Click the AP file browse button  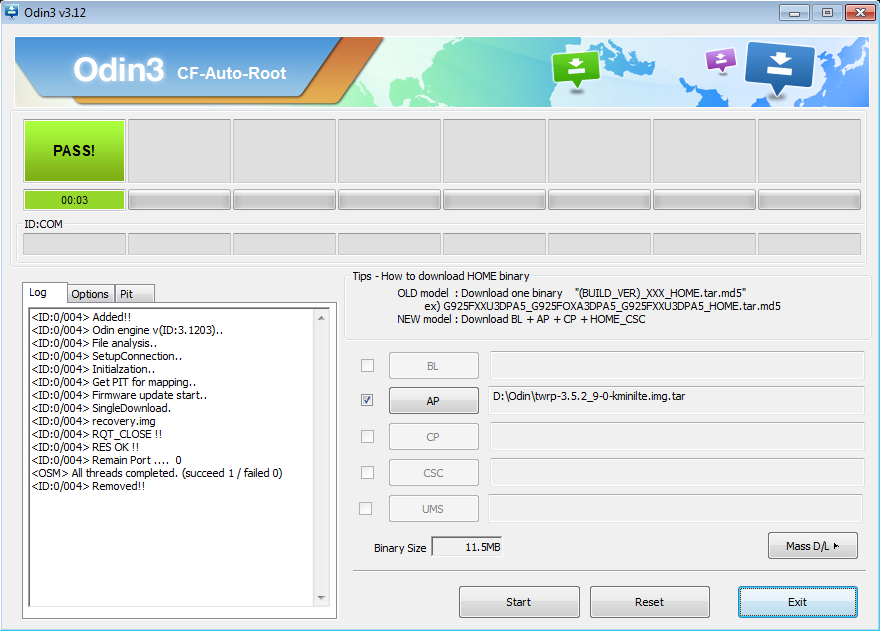(x=433, y=401)
